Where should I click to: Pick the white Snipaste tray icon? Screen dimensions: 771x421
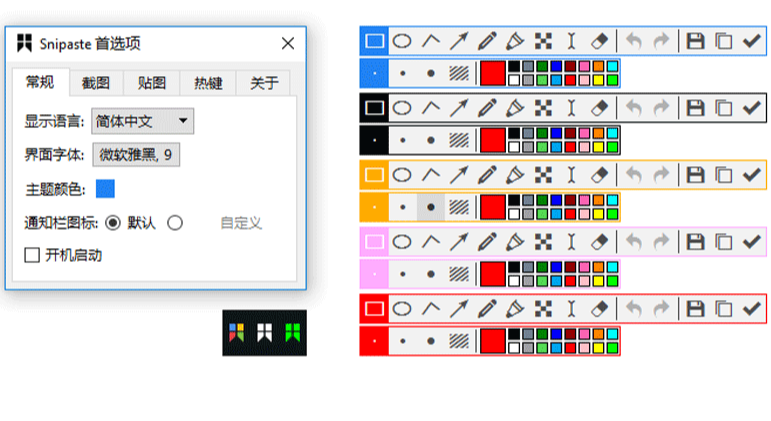click(x=265, y=332)
